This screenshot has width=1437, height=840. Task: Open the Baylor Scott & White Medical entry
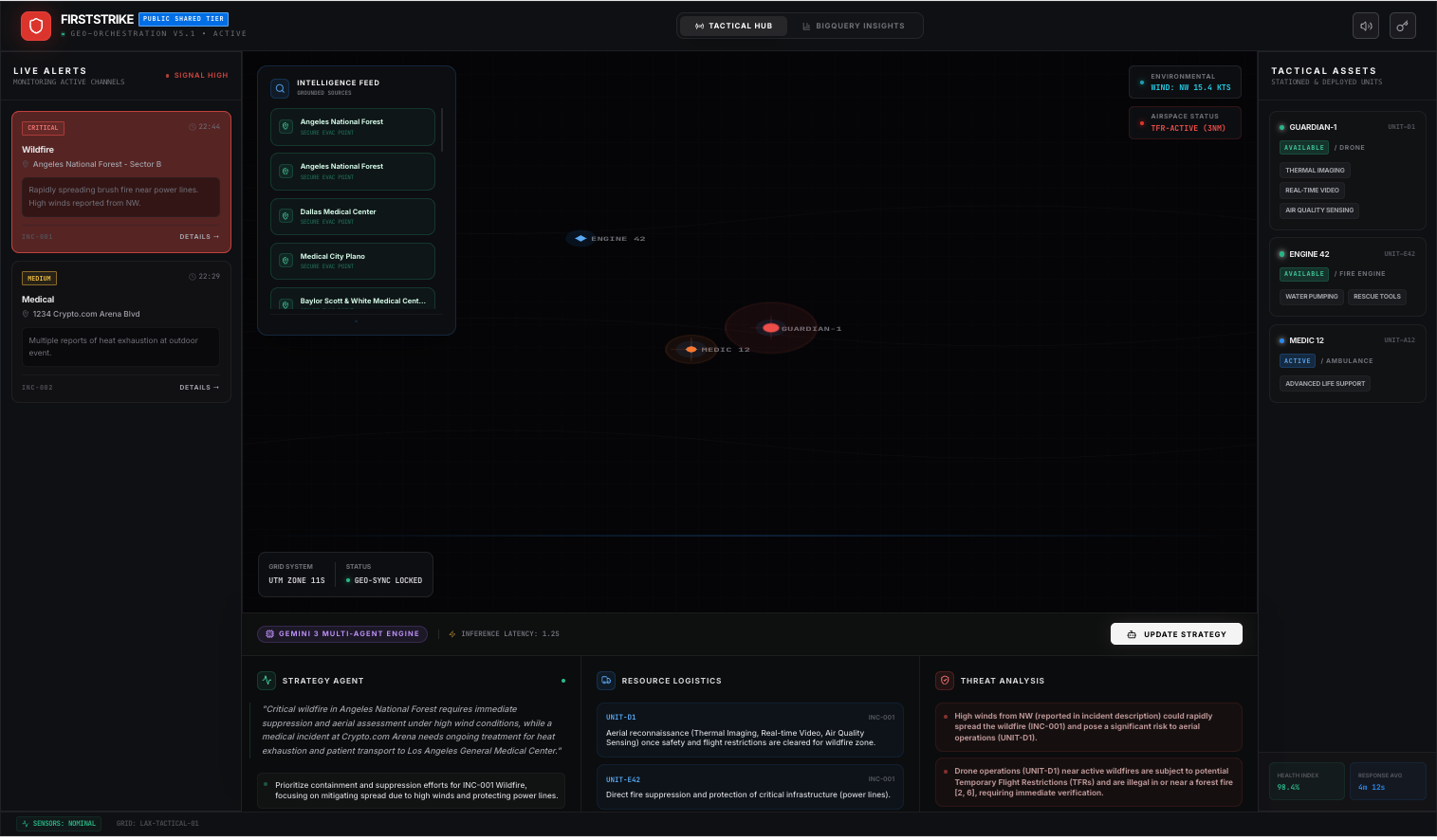pos(353,300)
